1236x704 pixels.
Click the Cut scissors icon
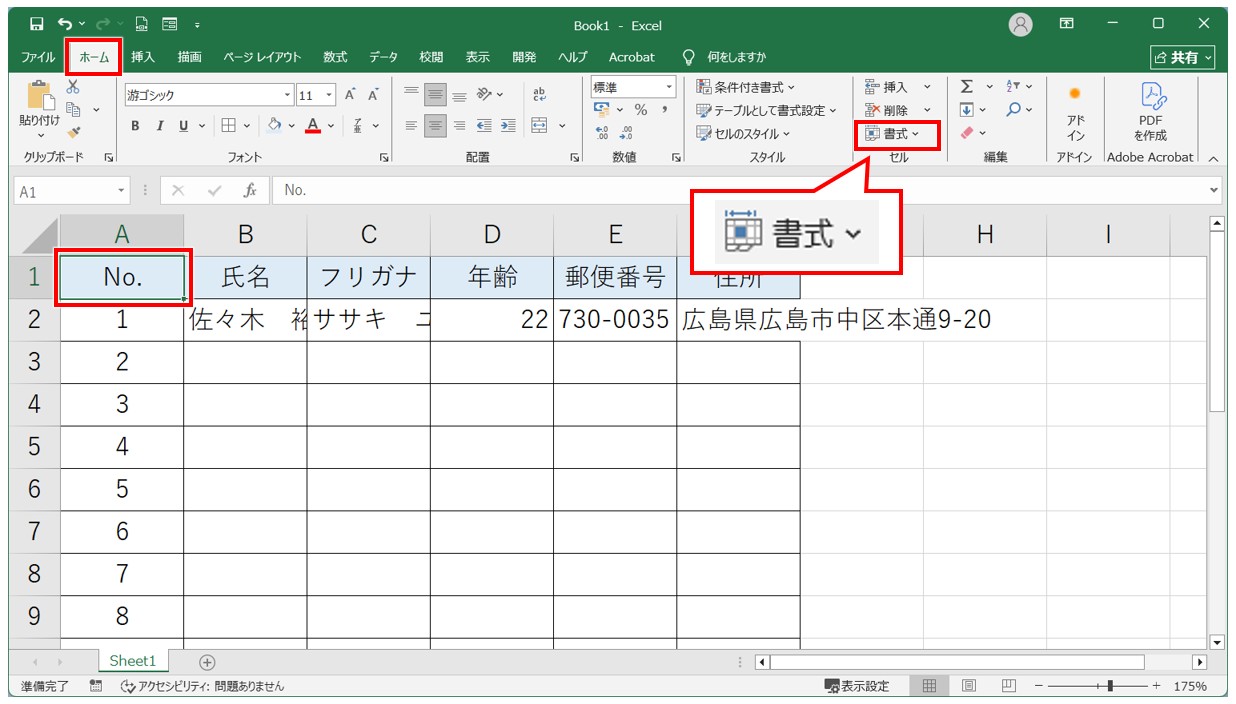tap(73, 88)
